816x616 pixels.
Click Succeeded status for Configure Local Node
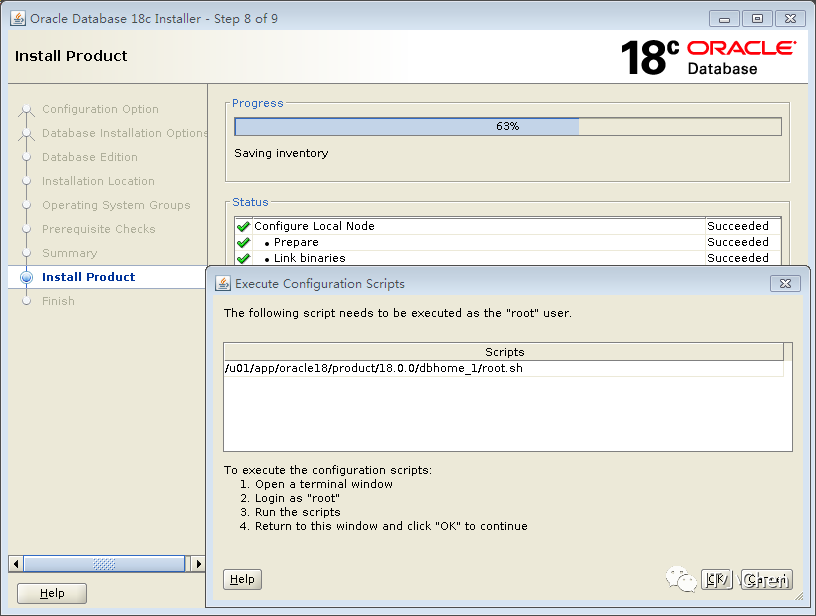click(737, 226)
